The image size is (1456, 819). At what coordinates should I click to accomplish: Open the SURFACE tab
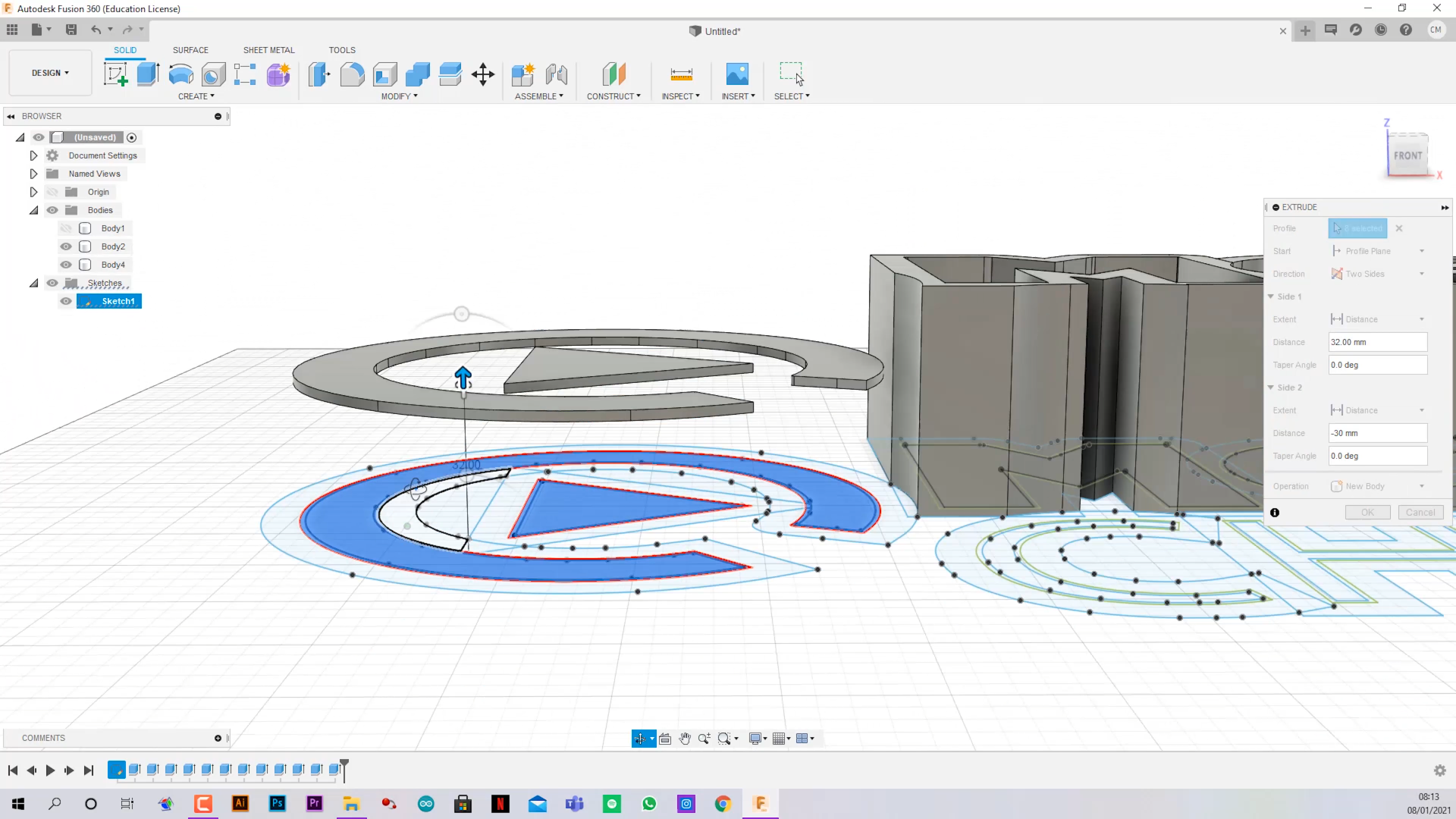pyautogui.click(x=190, y=49)
